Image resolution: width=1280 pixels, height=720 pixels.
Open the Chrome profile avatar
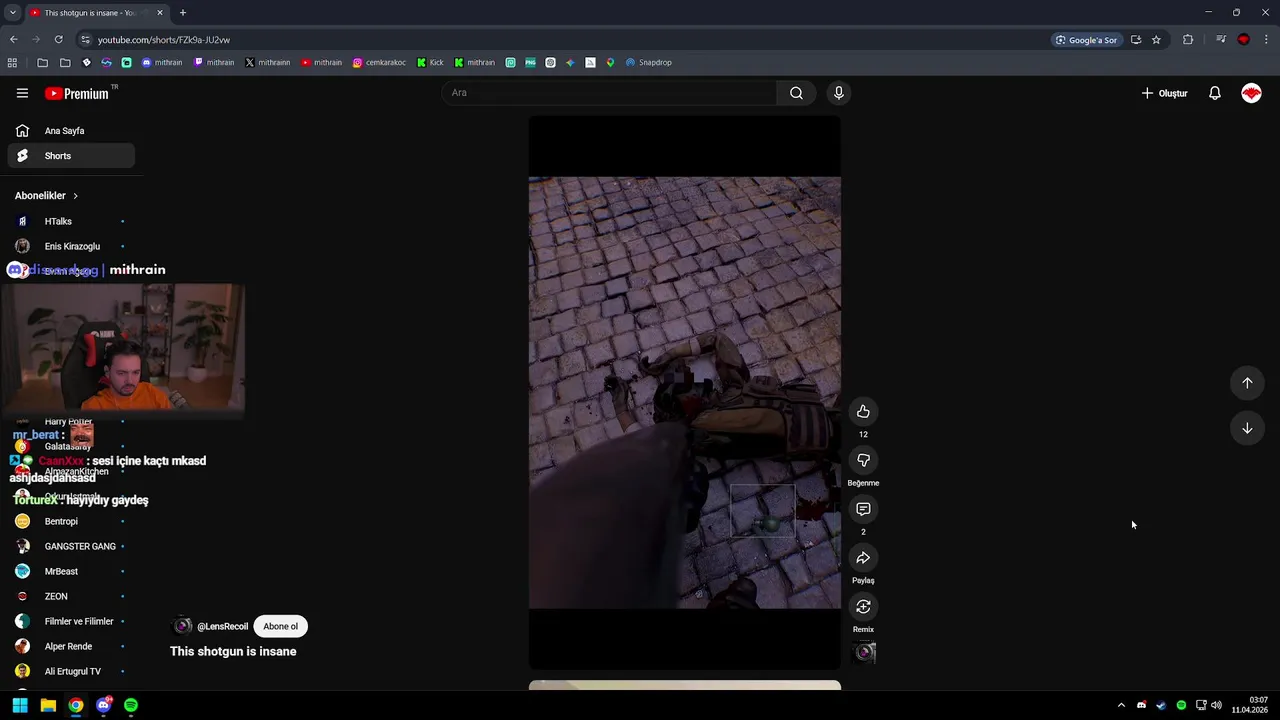(x=1243, y=40)
